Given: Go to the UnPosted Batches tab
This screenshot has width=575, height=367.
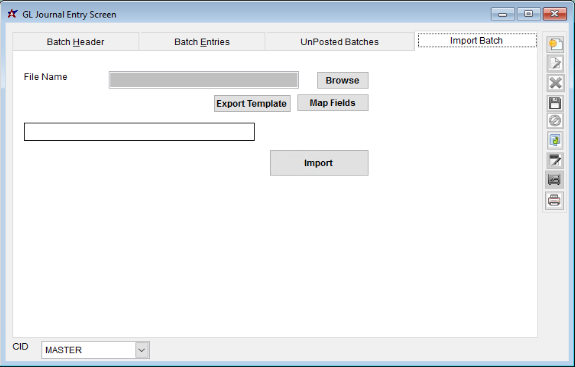Looking at the screenshot, I should (x=340, y=42).
